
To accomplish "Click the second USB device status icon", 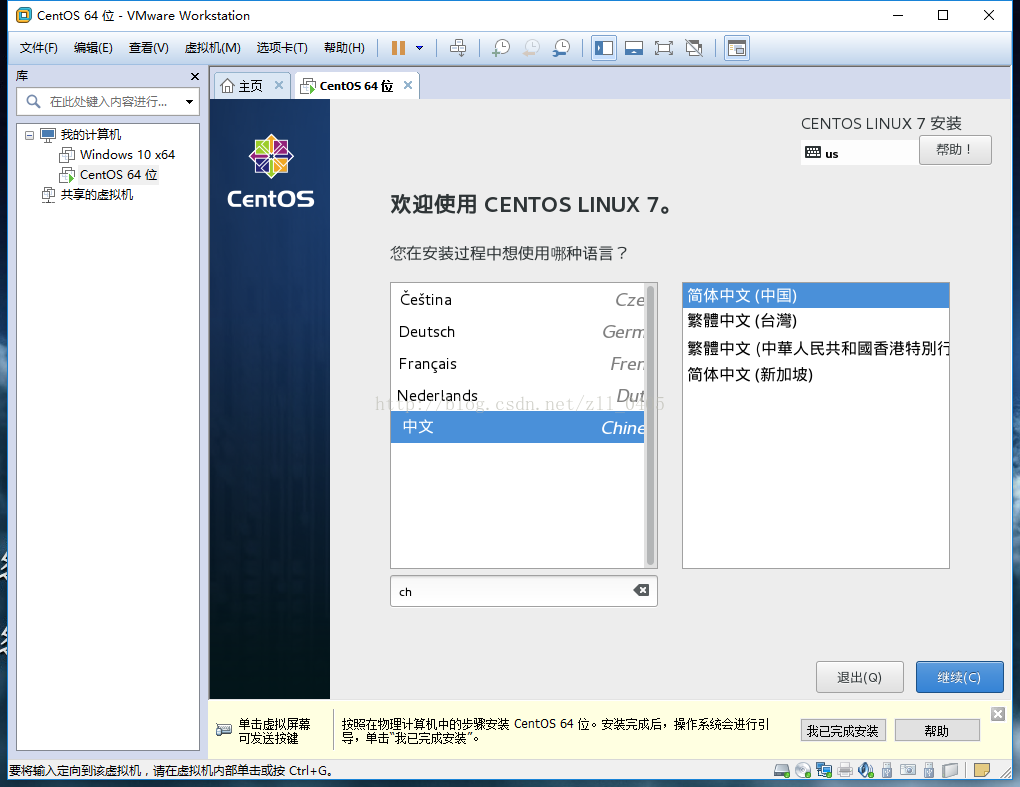I will coord(929,771).
